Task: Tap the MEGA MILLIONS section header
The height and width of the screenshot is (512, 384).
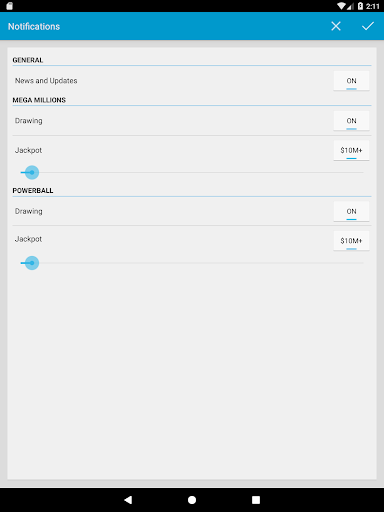Action: coord(39,100)
